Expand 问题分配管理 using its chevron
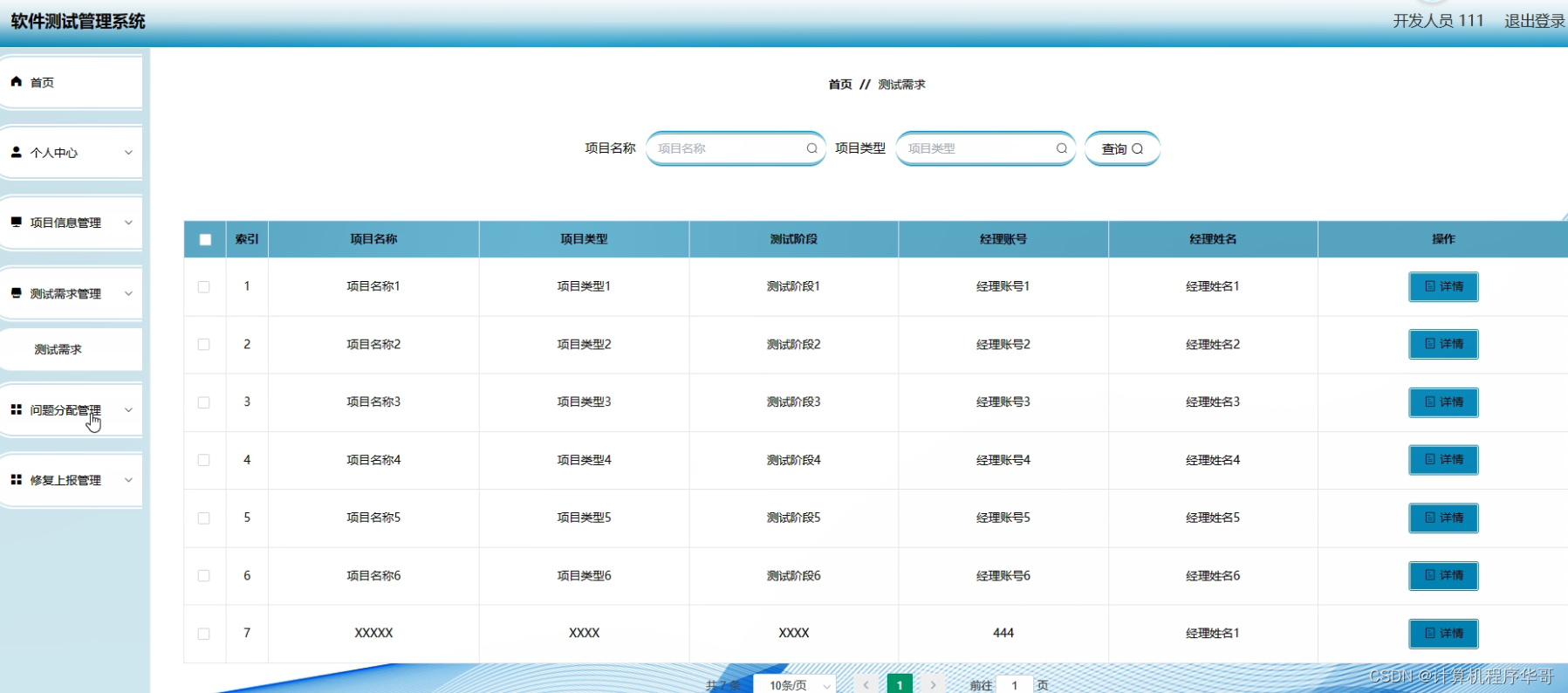 128,410
